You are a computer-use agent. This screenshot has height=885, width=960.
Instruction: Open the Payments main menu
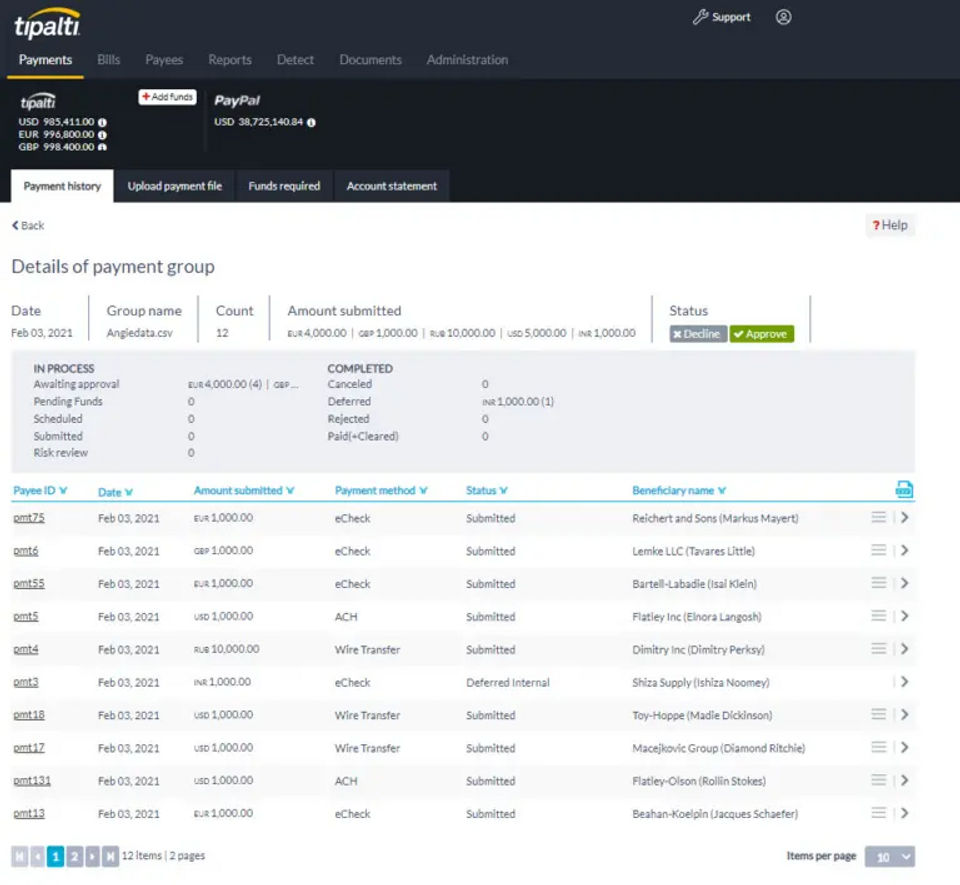coord(45,60)
